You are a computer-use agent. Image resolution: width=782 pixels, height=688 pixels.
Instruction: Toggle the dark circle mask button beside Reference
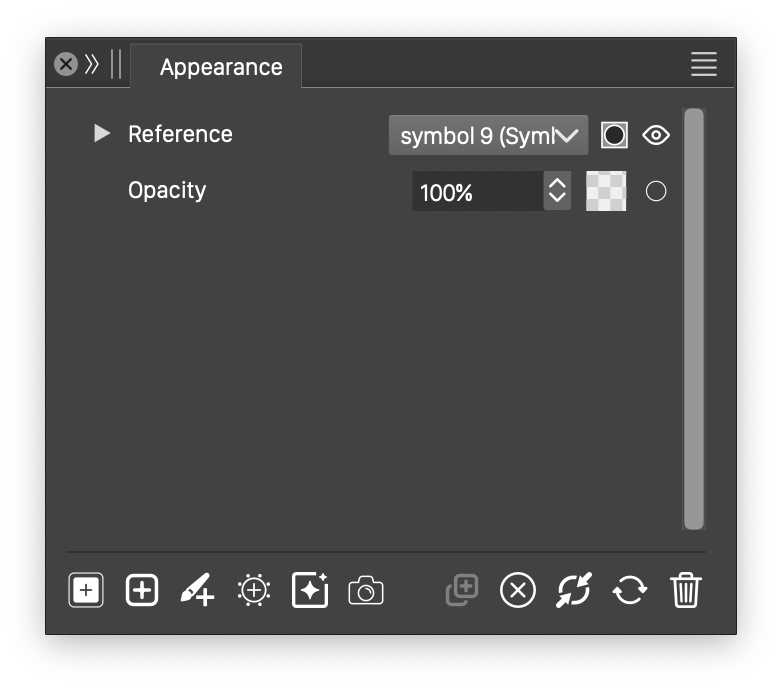click(x=614, y=135)
